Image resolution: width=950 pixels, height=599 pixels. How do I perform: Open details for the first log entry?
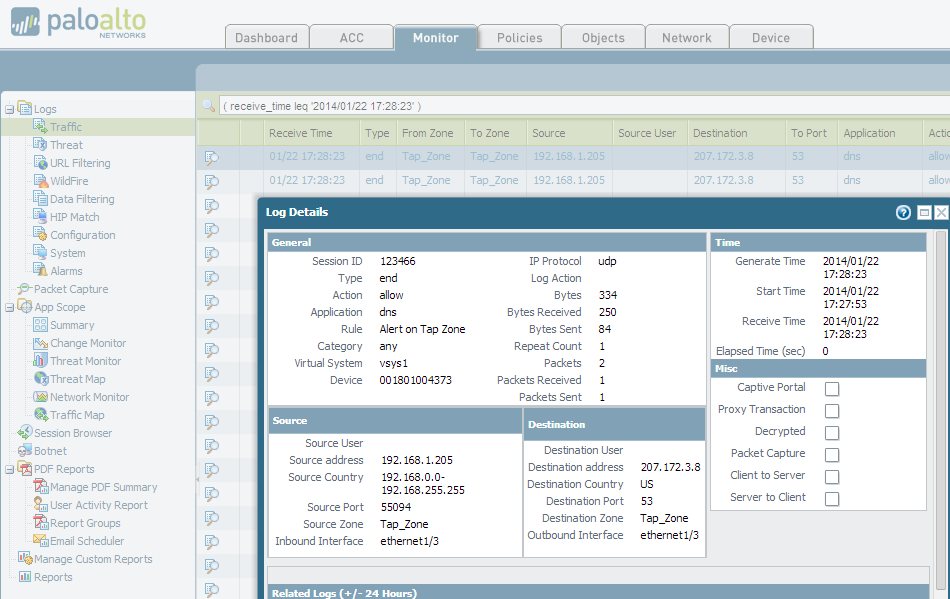pos(211,157)
